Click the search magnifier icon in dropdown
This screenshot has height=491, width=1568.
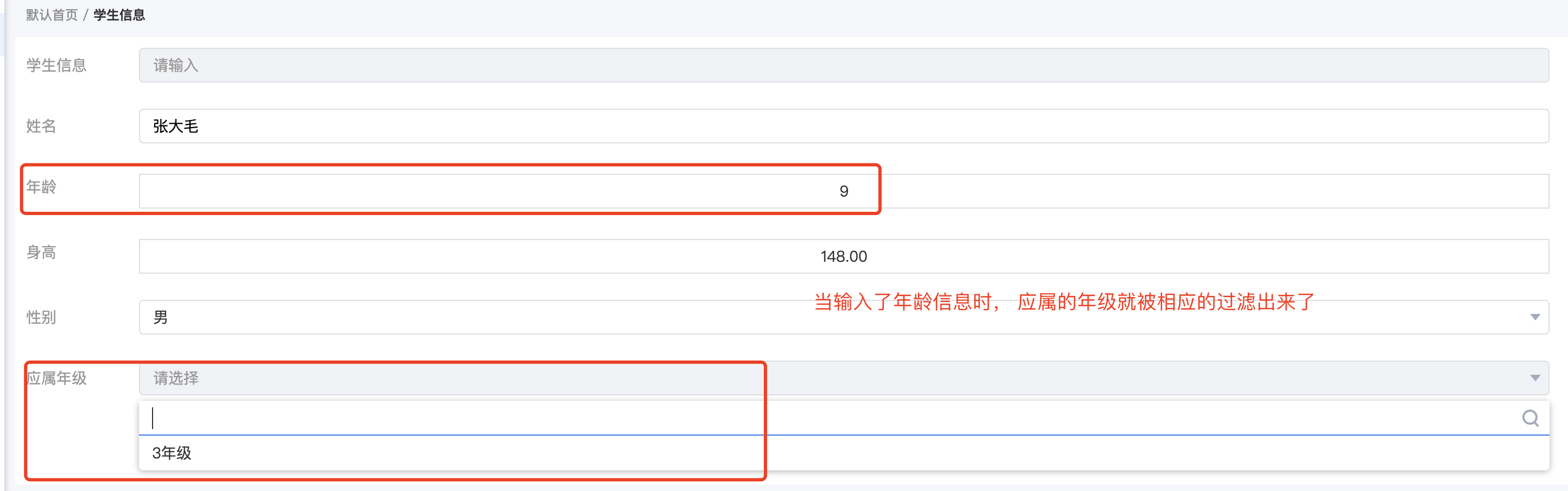pyautogui.click(x=1530, y=418)
